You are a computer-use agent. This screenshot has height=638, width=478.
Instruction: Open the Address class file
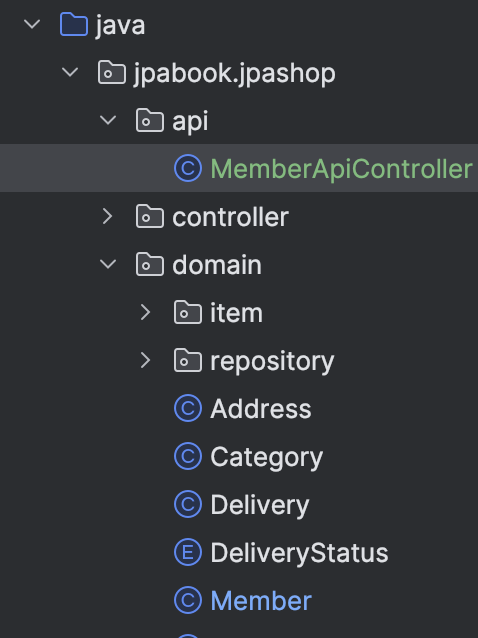pos(261,409)
